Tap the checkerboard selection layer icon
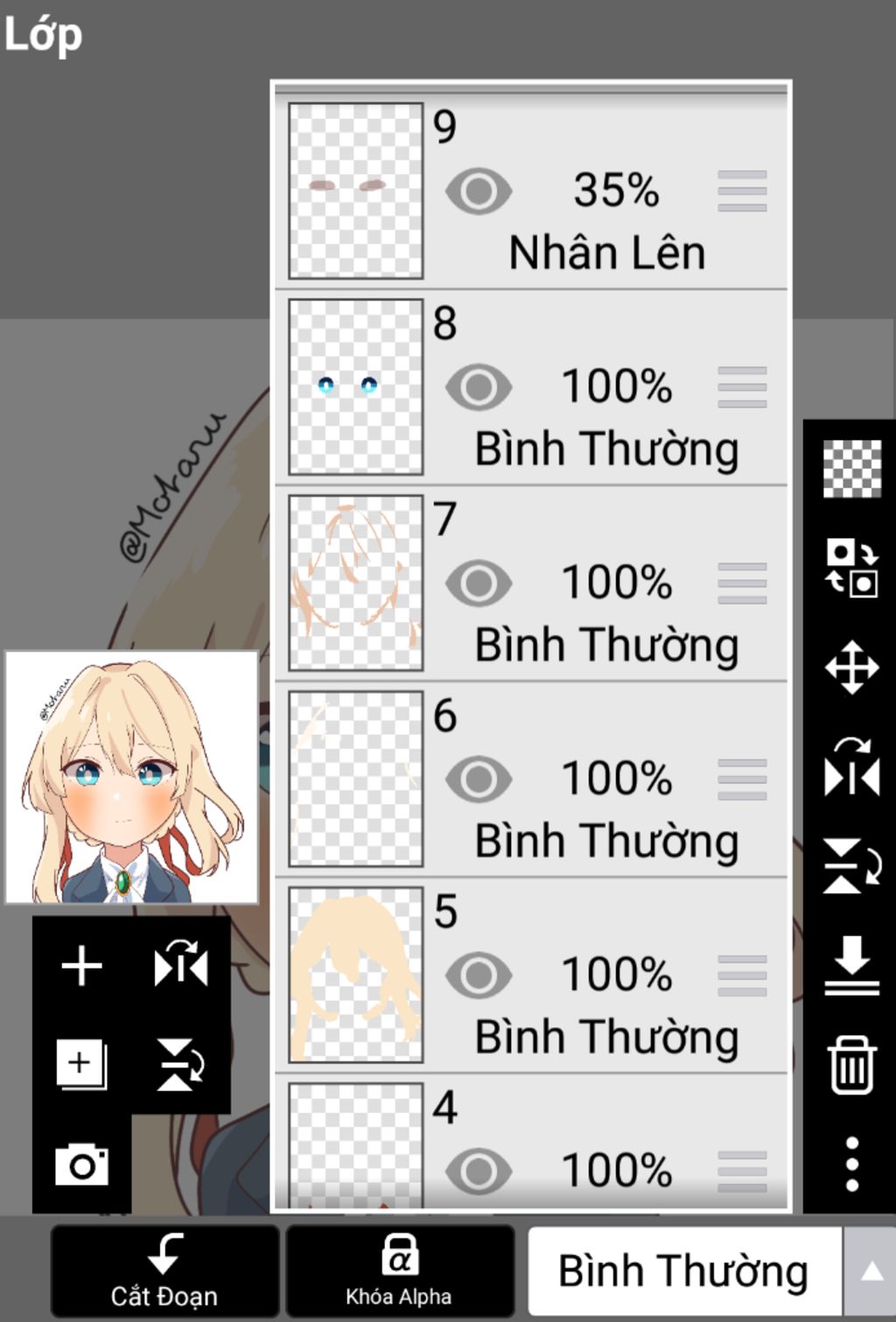 (x=851, y=469)
